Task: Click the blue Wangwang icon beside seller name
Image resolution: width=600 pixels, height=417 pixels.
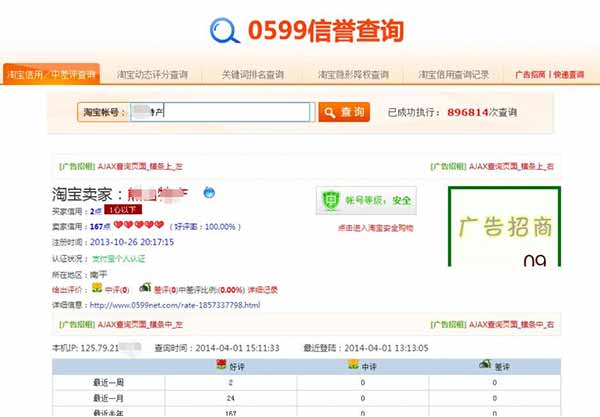Action: [x=209, y=192]
